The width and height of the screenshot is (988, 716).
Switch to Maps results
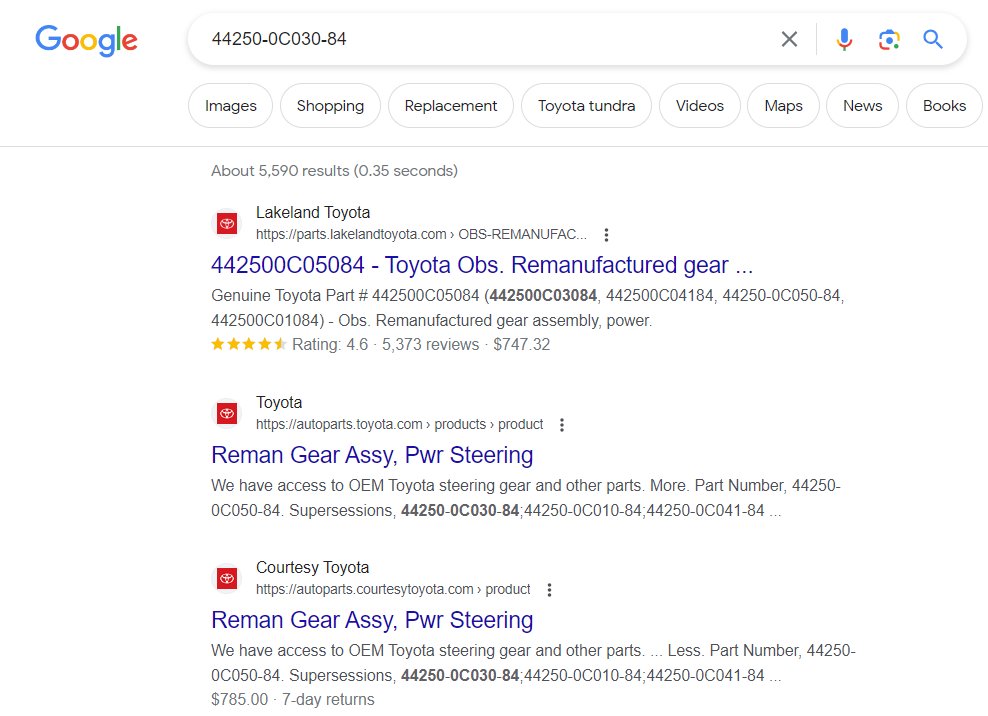coord(783,105)
